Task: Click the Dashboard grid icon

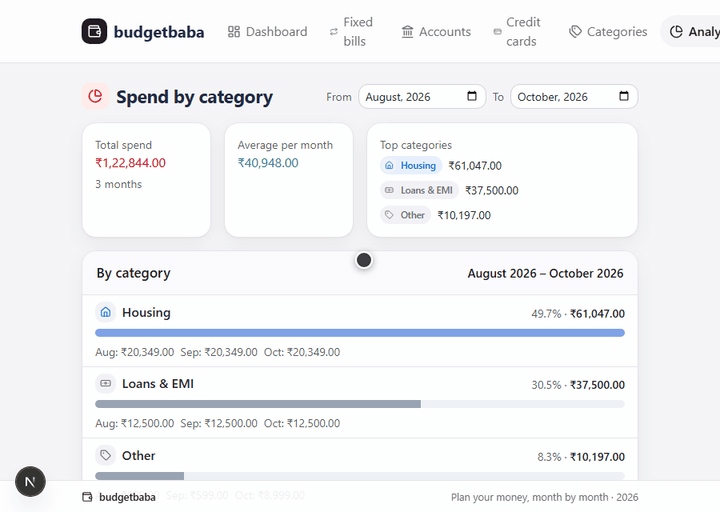Action: [234, 32]
